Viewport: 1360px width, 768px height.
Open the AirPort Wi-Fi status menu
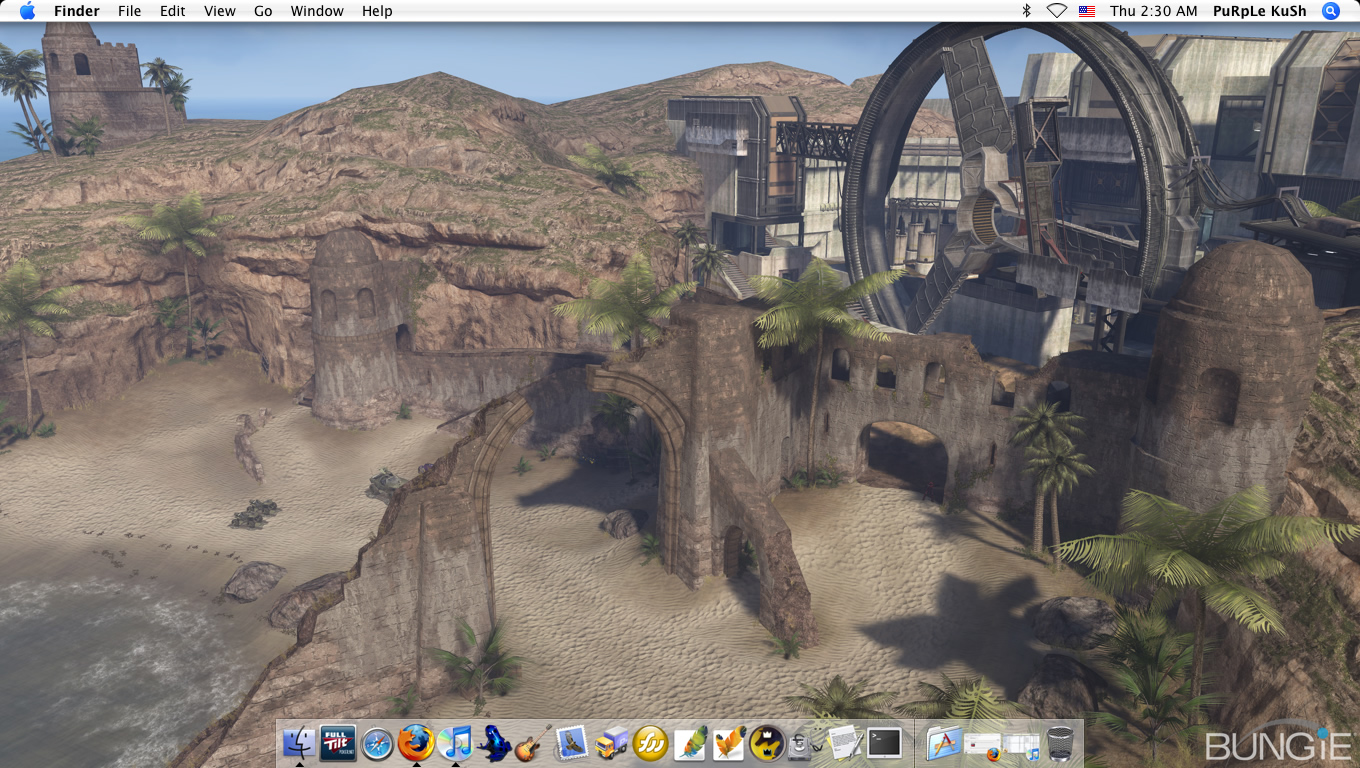click(x=1056, y=11)
